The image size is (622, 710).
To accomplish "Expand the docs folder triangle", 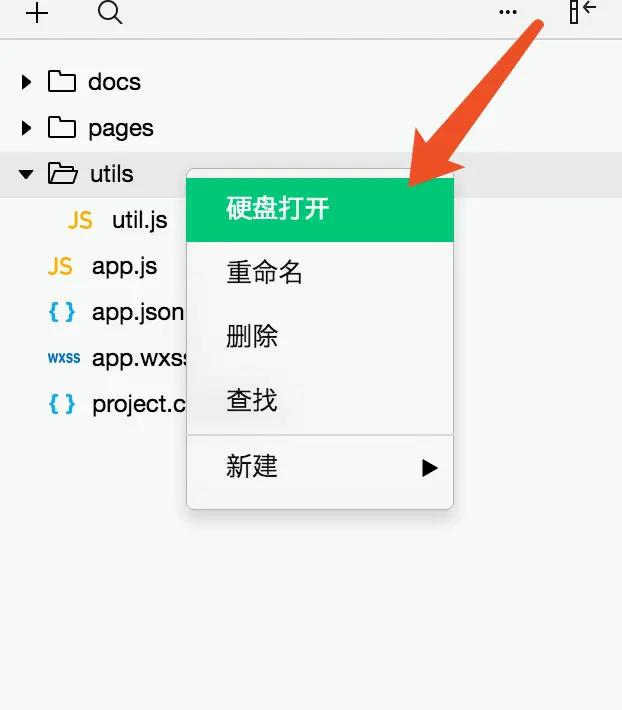I will [26, 82].
